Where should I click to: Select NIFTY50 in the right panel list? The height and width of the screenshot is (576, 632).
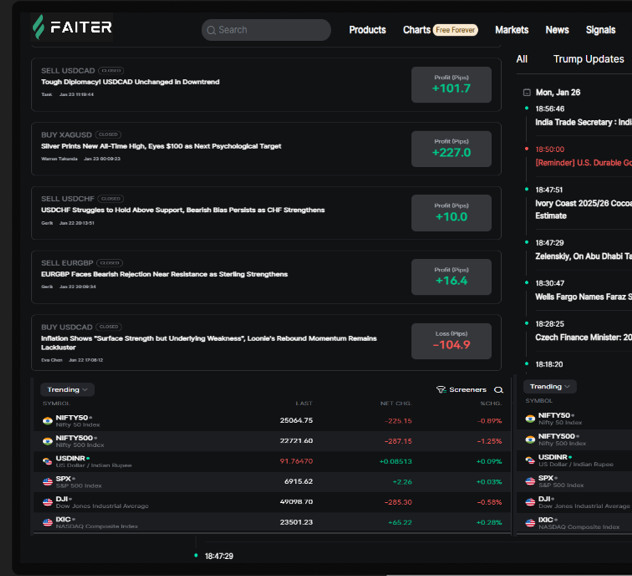(x=574, y=418)
